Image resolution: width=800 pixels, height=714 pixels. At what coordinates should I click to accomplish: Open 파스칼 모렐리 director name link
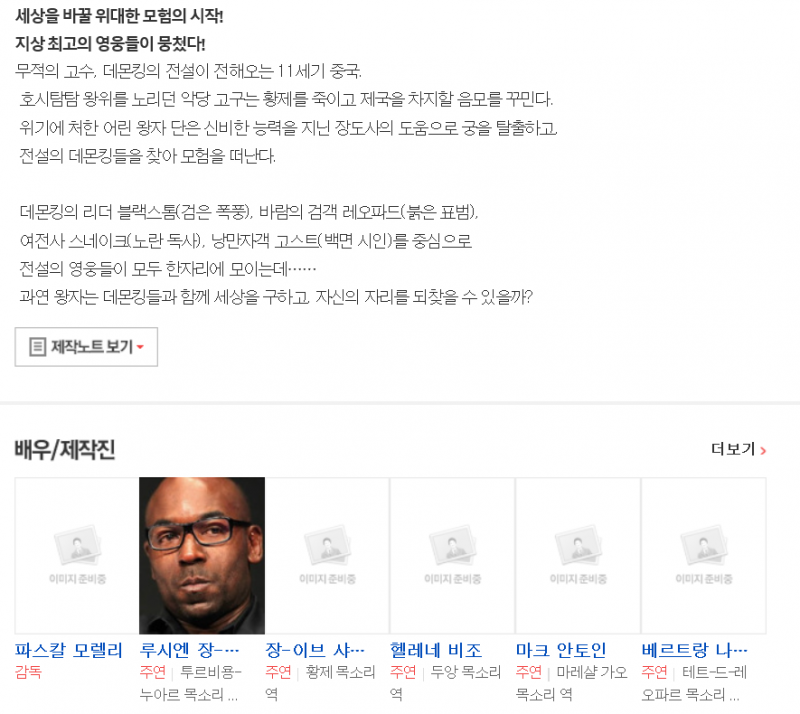(x=69, y=650)
